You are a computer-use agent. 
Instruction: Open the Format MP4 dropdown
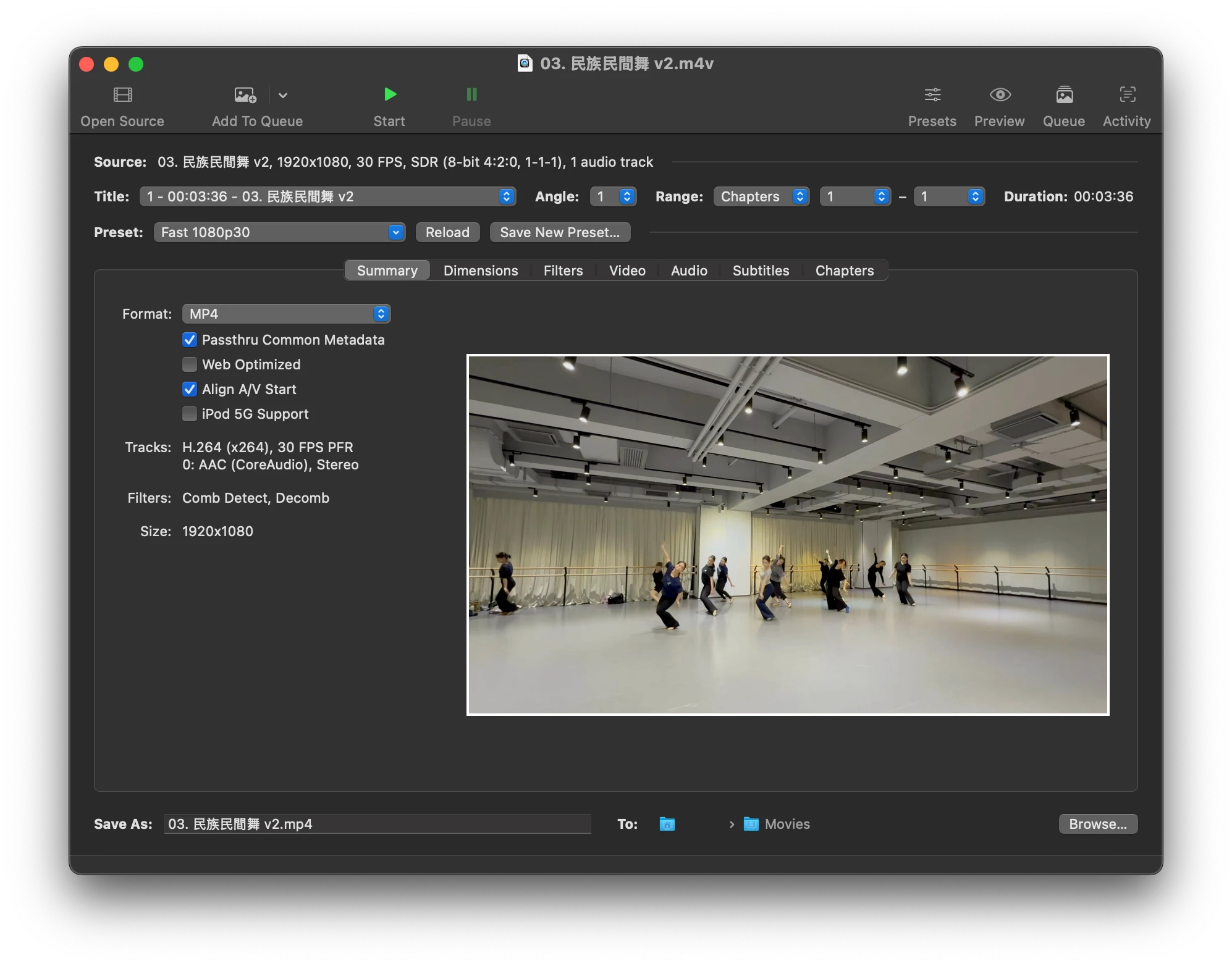coord(286,314)
